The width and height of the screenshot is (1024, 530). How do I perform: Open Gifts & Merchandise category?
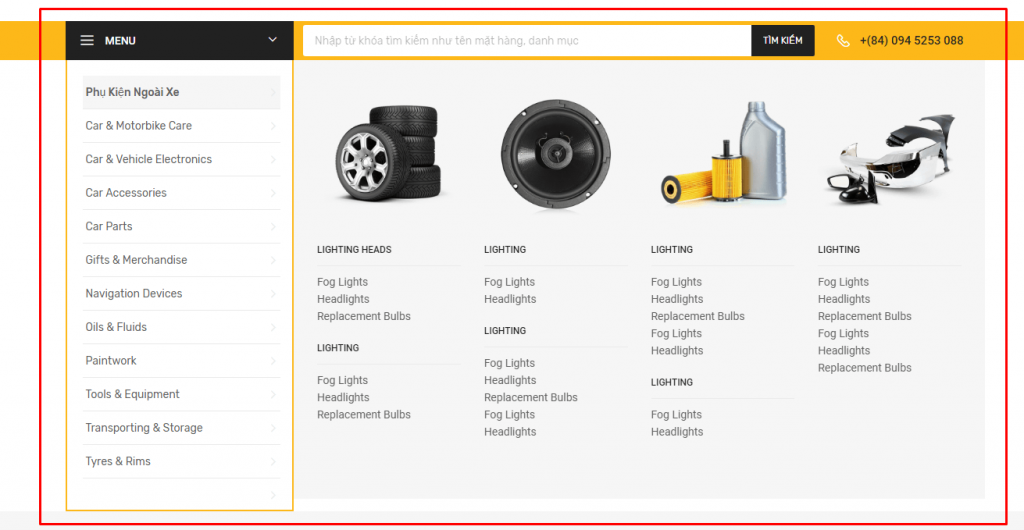coord(136,260)
